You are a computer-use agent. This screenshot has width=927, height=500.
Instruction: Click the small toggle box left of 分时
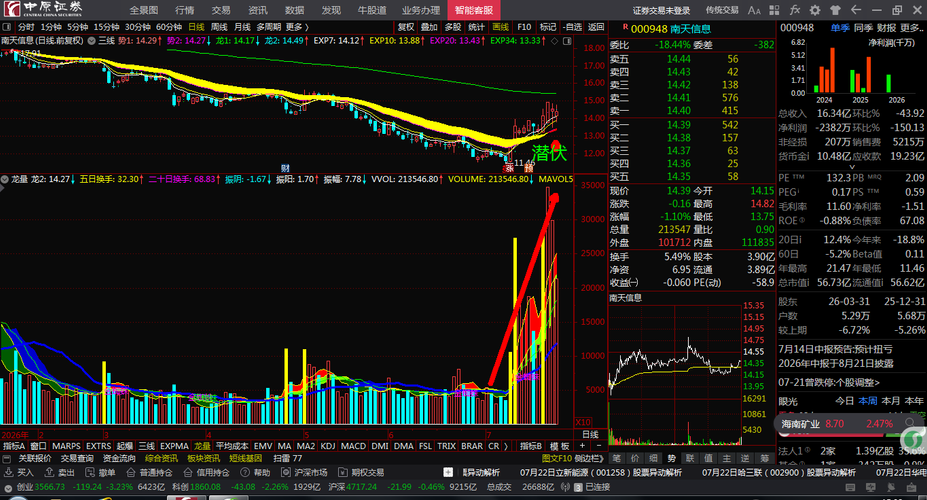point(7,27)
